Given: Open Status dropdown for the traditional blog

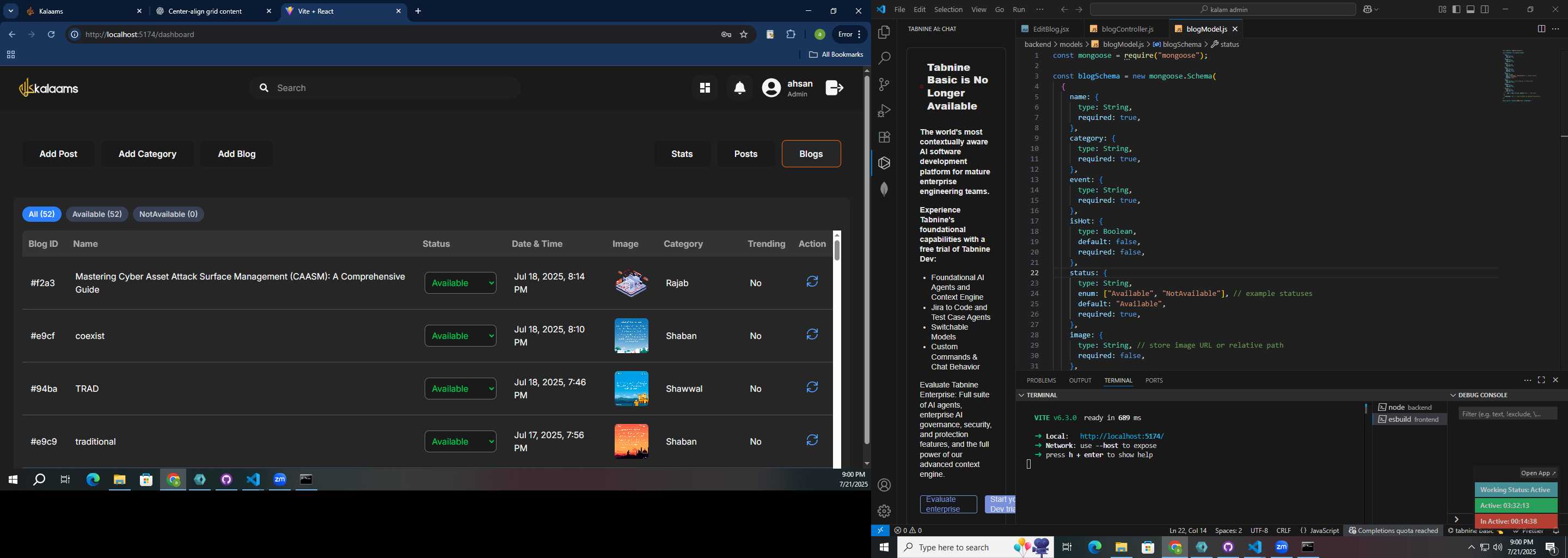Looking at the screenshot, I should pos(460,441).
